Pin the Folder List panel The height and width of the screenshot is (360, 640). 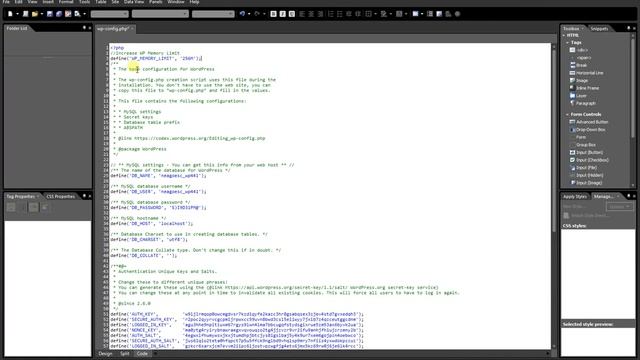coord(84,28)
